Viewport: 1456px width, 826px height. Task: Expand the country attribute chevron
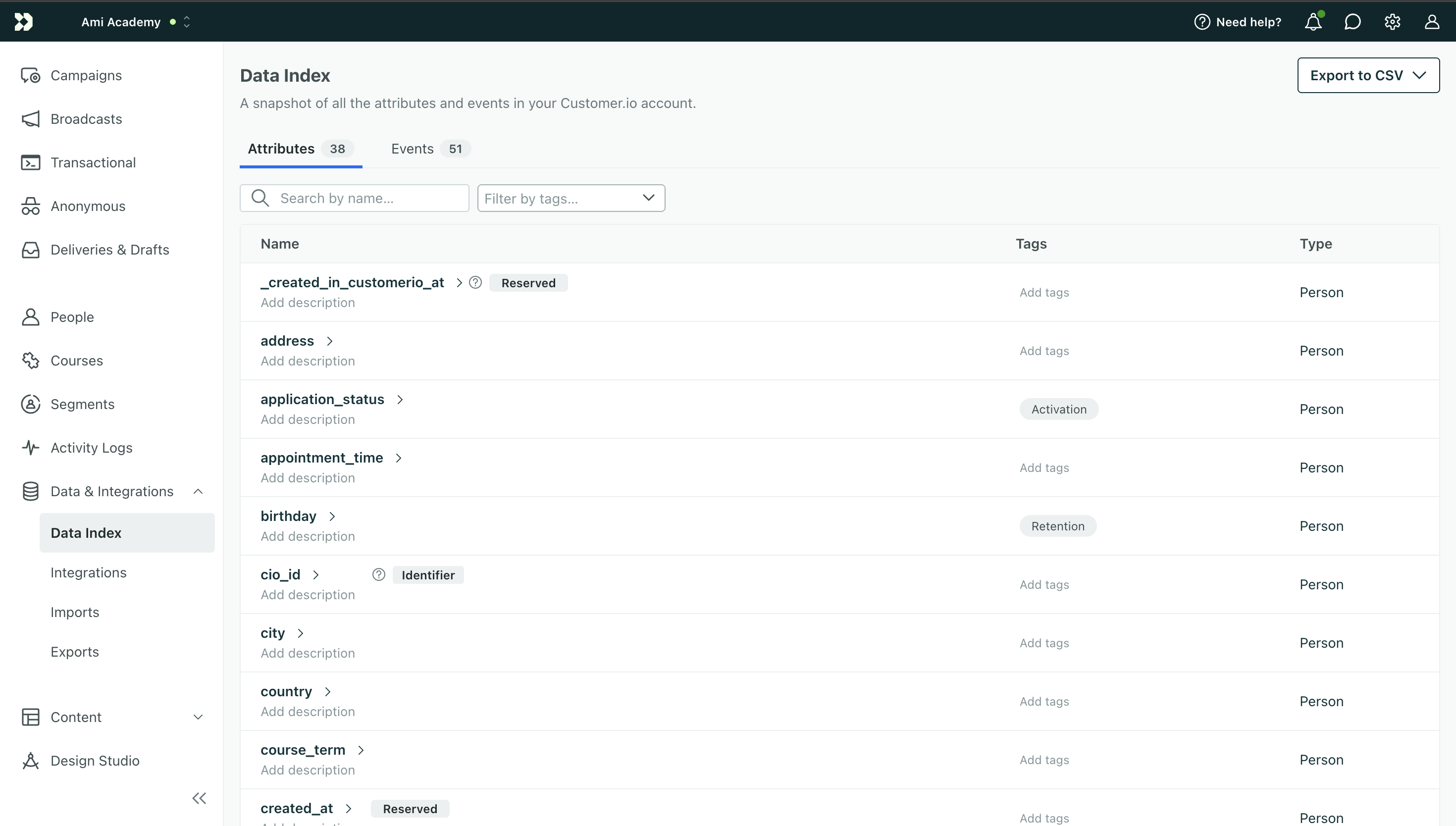point(328,692)
